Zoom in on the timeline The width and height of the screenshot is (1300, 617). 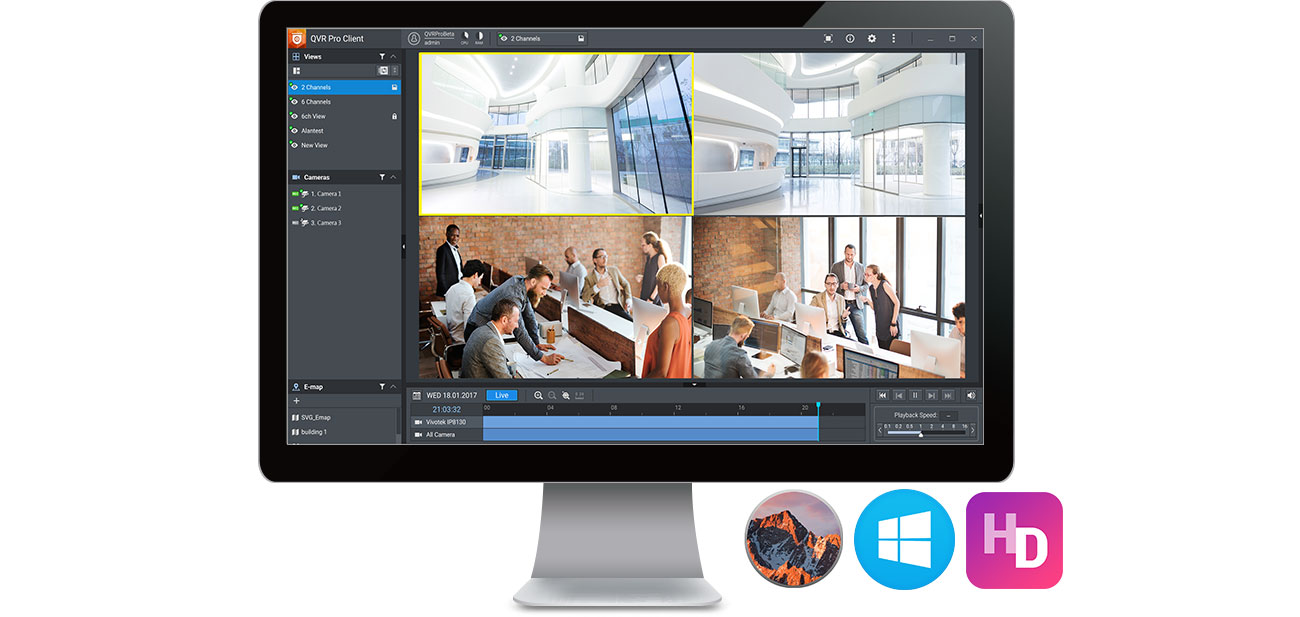539,395
